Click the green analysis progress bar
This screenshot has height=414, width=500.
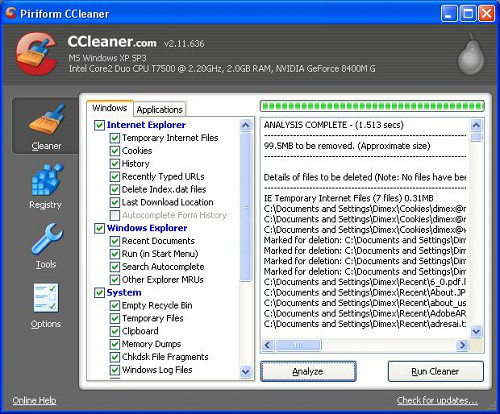(x=372, y=106)
